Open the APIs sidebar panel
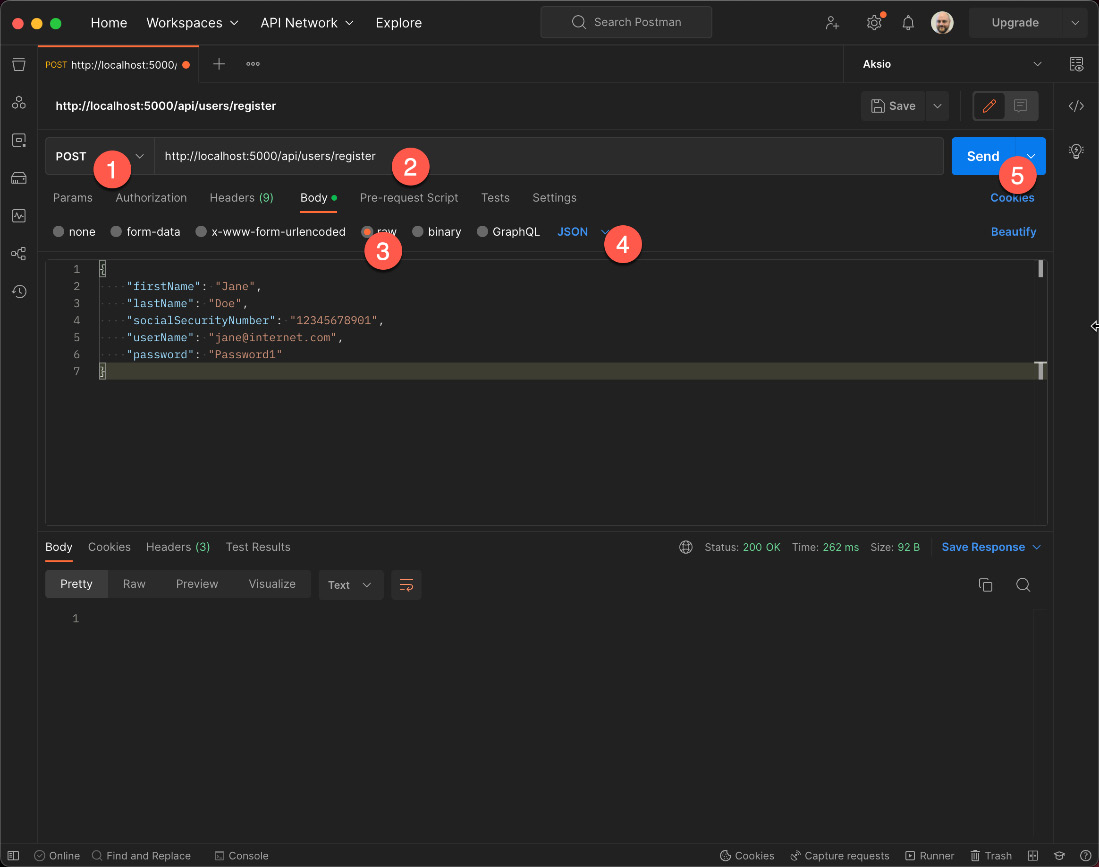The width and height of the screenshot is (1099, 867). coord(19,102)
